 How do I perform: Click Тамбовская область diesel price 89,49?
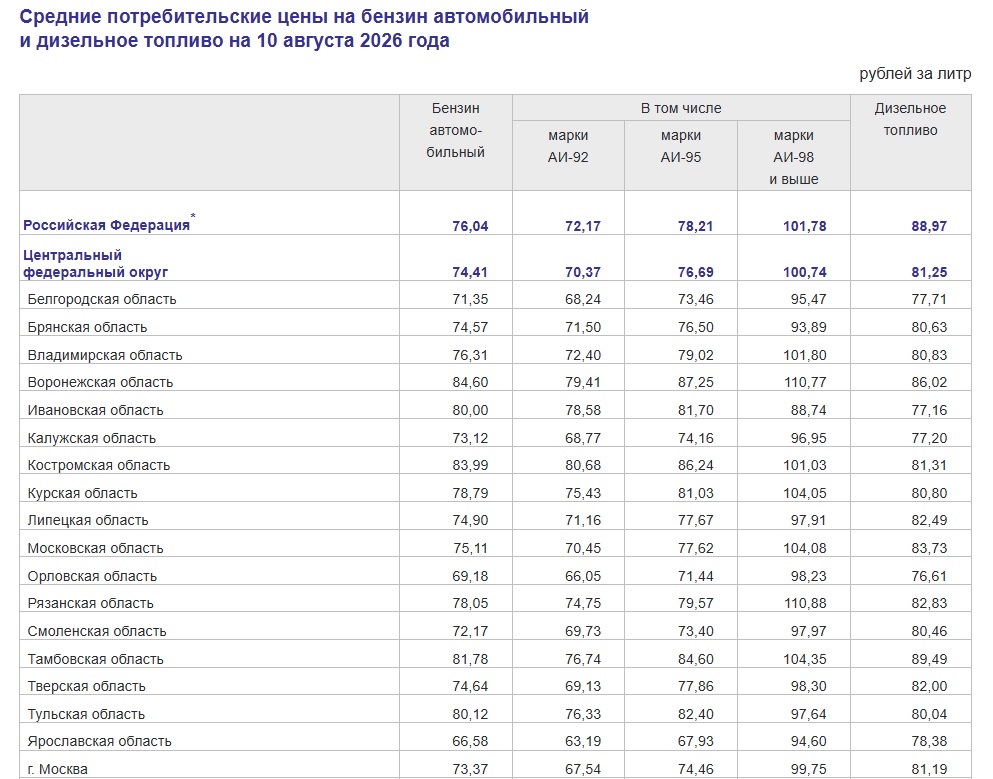pos(929,659)
